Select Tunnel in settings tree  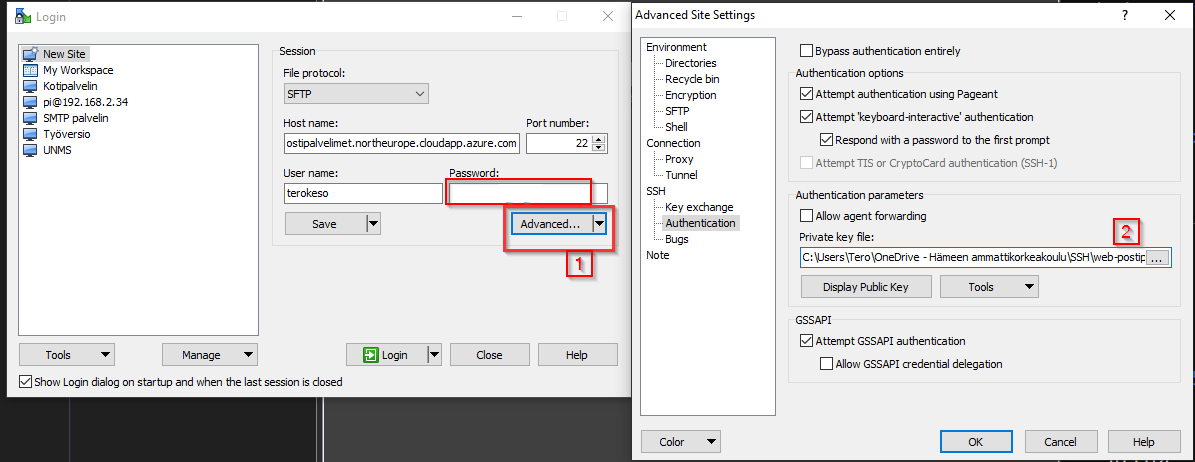[681, 175]
